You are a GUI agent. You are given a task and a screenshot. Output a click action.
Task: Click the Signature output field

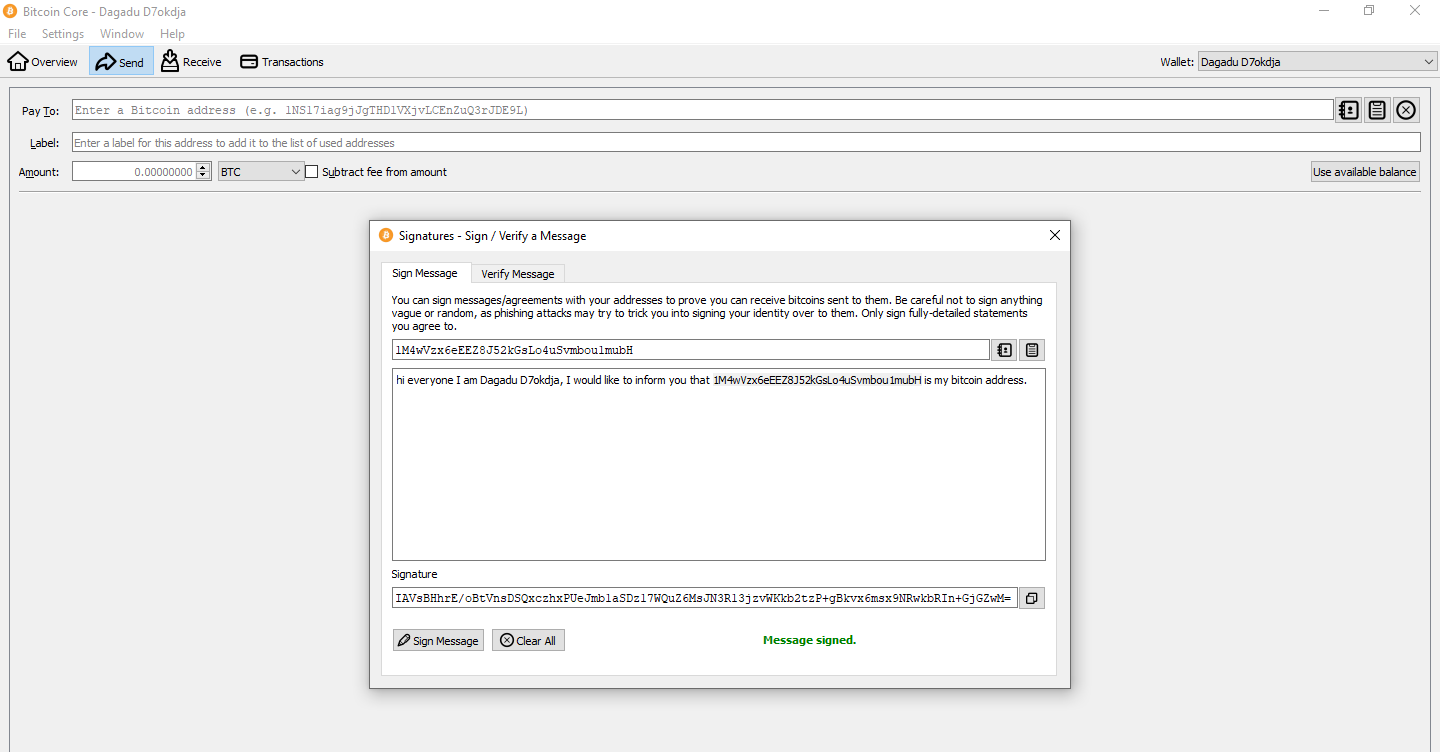click(x=705, y=598)
